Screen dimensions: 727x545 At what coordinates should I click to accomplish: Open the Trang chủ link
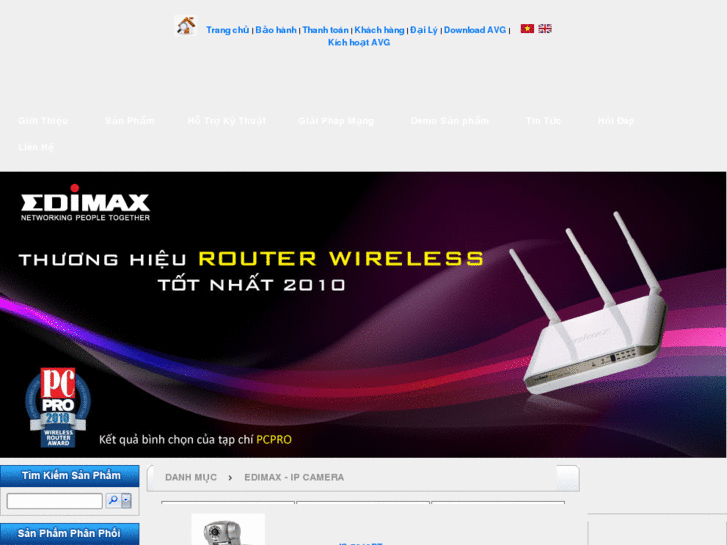pyautogui.click(x=228, y=30)
